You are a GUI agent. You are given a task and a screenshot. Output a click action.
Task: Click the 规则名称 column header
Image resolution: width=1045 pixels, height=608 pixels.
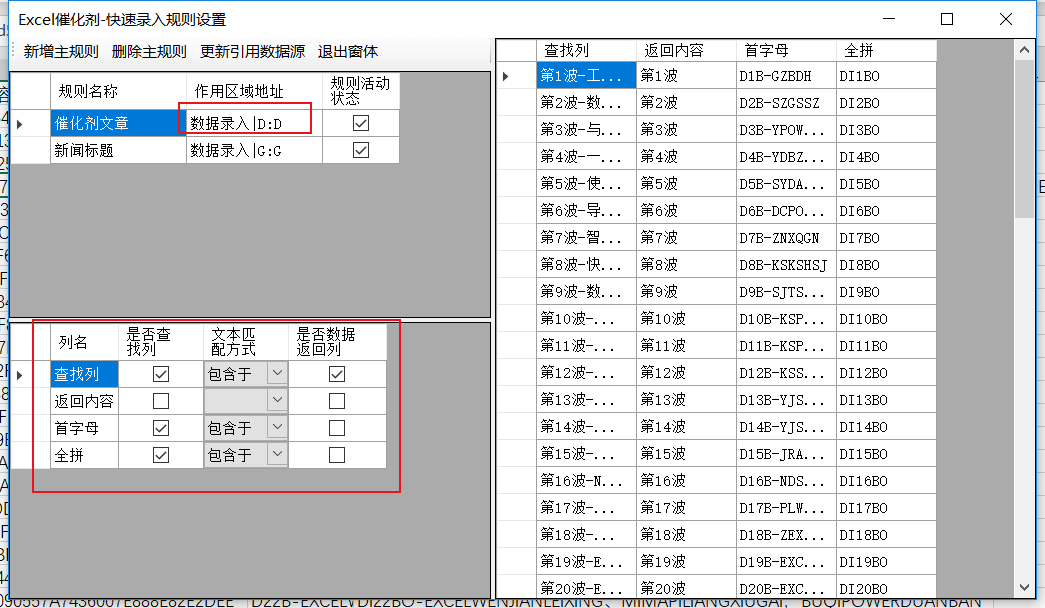tap(118, 91)
